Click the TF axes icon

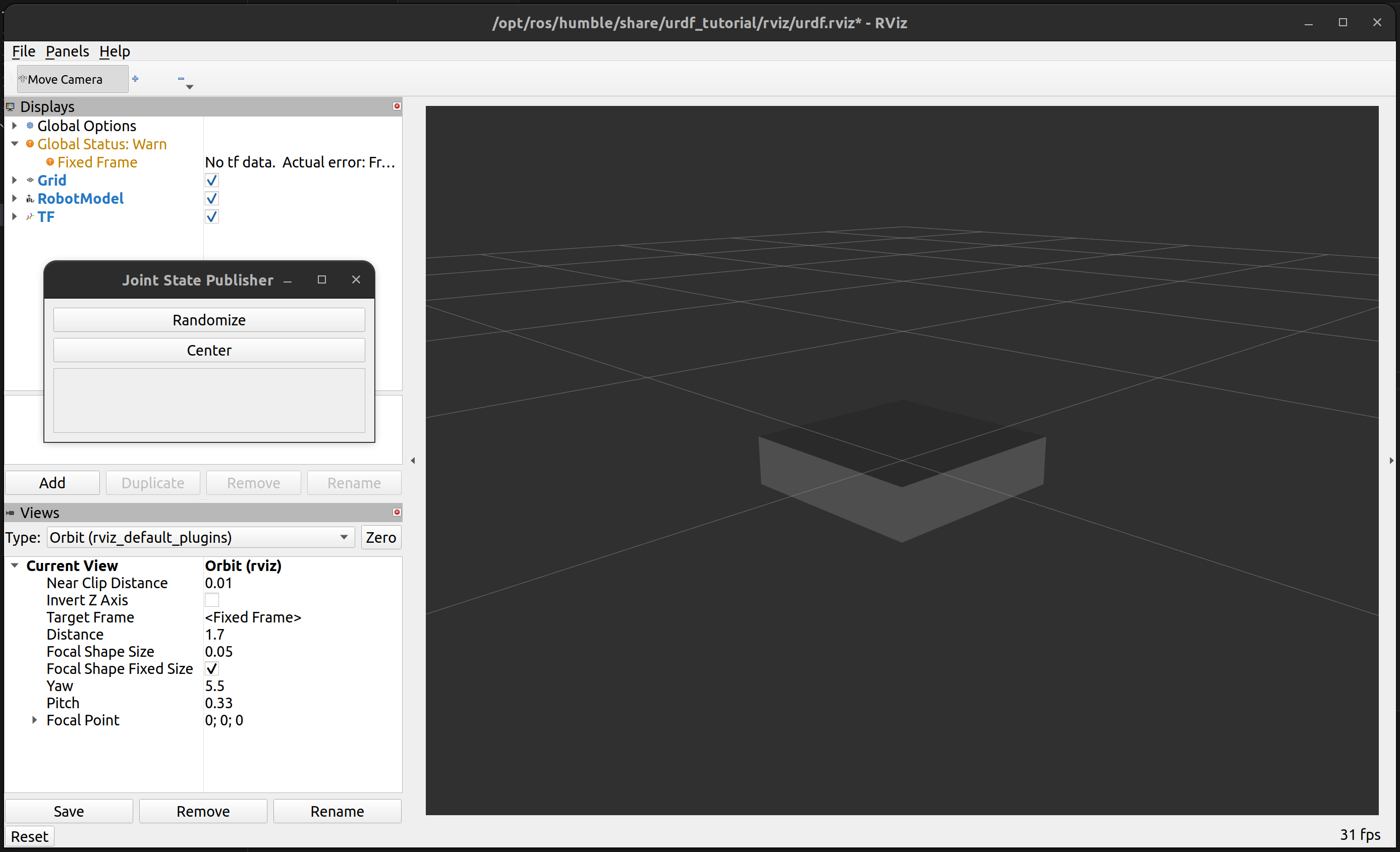click(x=30, y=217)
